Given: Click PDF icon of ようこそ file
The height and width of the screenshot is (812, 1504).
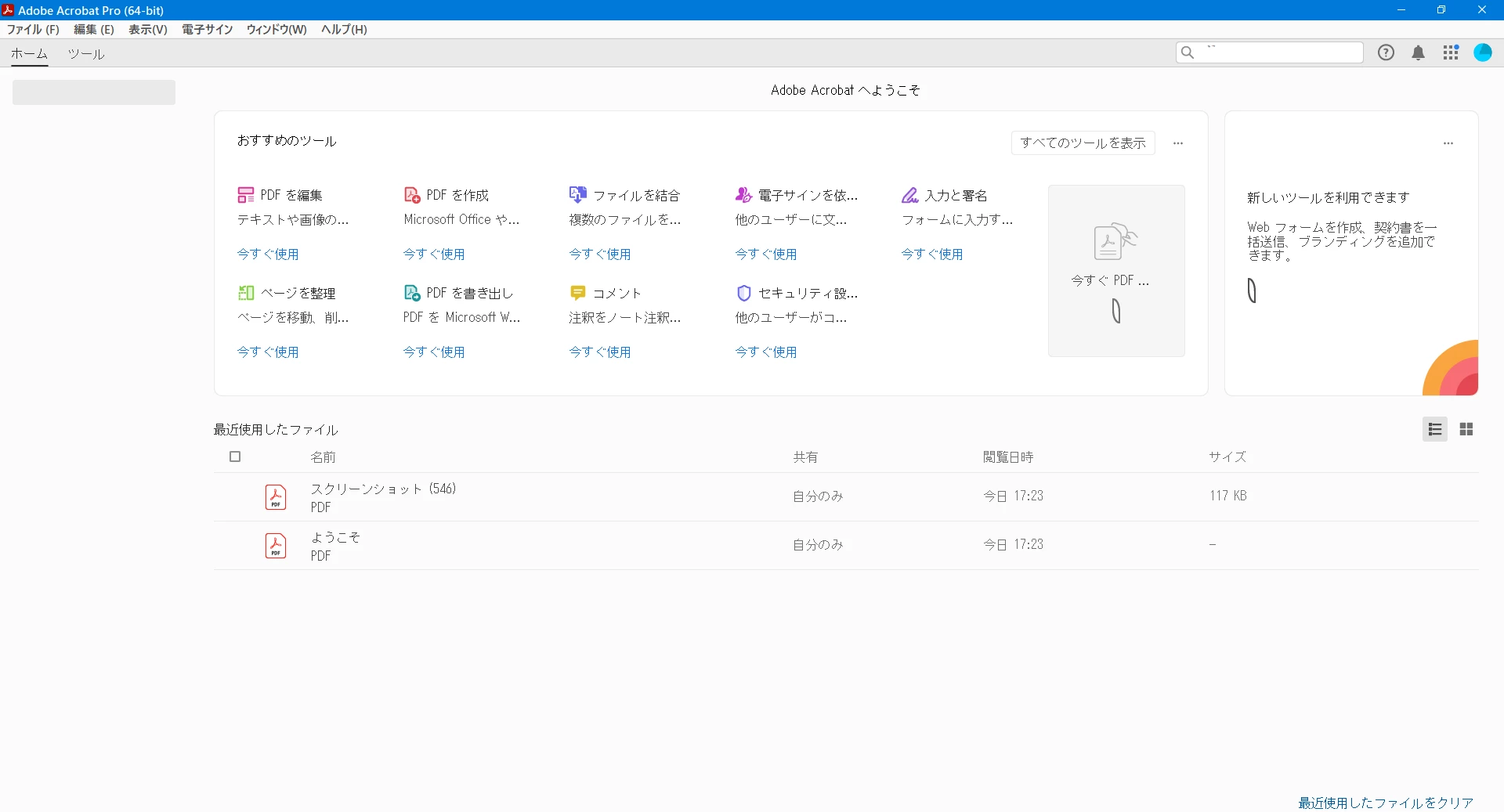Looking at the screenshot, I should pyautogui.click(x=276, y=546).
